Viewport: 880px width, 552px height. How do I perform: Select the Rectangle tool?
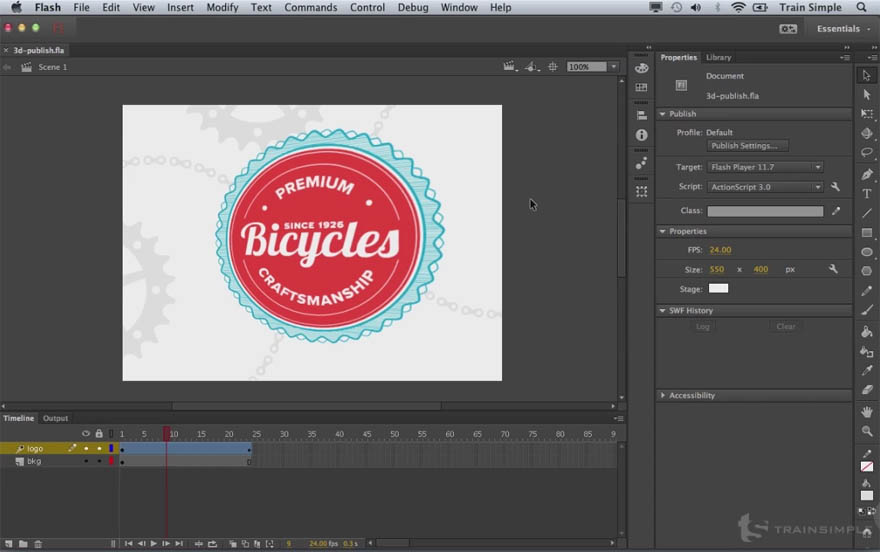pyautogui.click(x=867, y=232)
